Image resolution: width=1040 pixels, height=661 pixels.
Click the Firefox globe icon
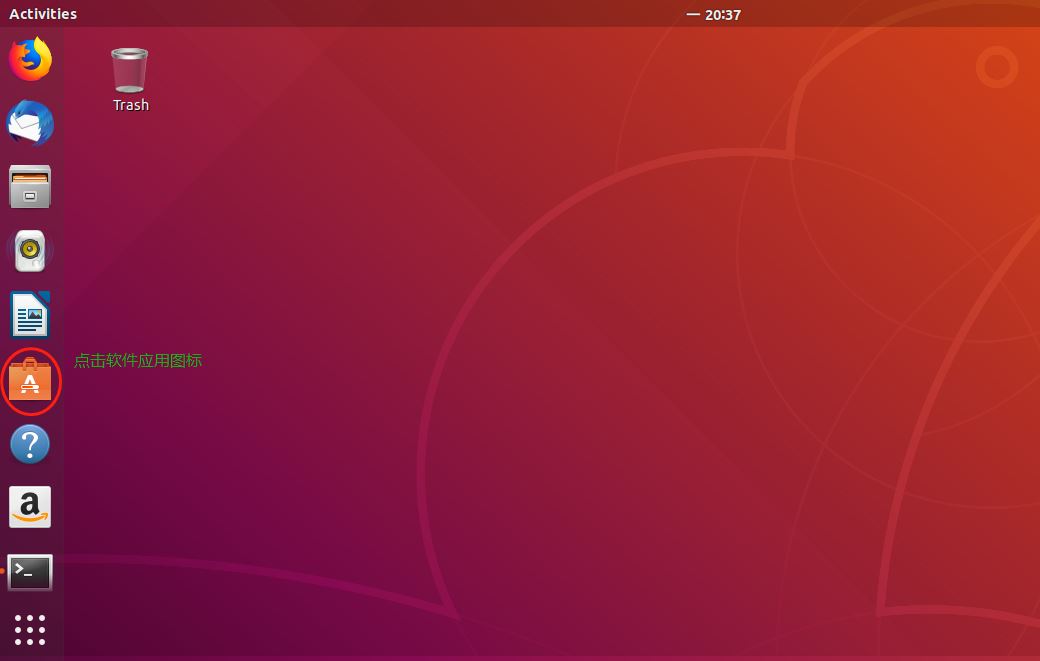point(30,59)
